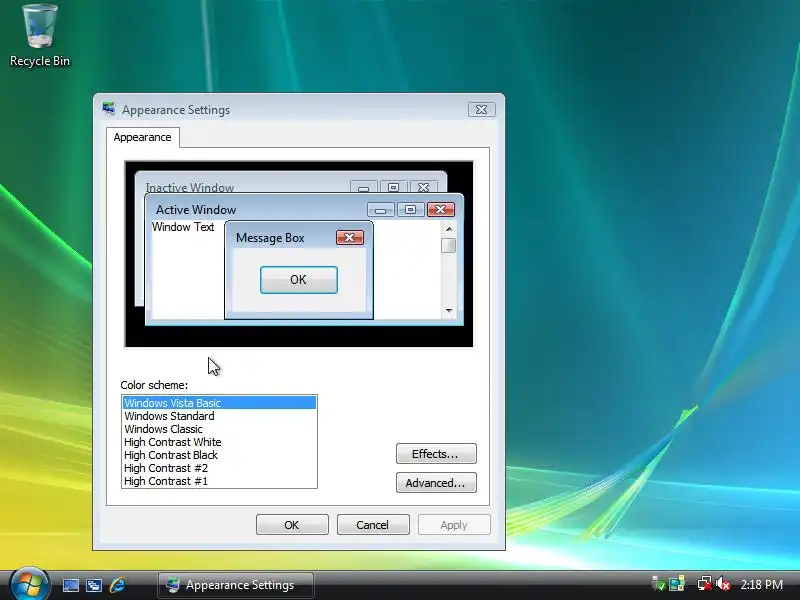Close the Appearance Settings dialog

(481, 110)
